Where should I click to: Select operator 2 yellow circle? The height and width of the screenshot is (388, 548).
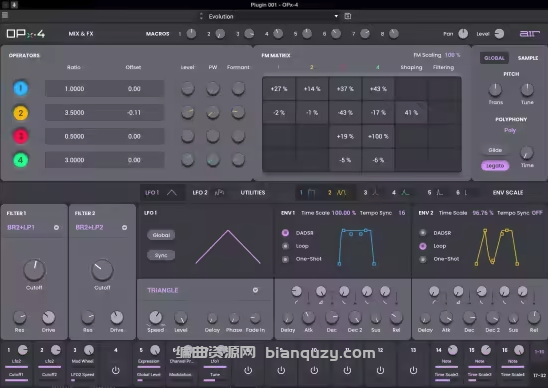click(x=21, y=113)
